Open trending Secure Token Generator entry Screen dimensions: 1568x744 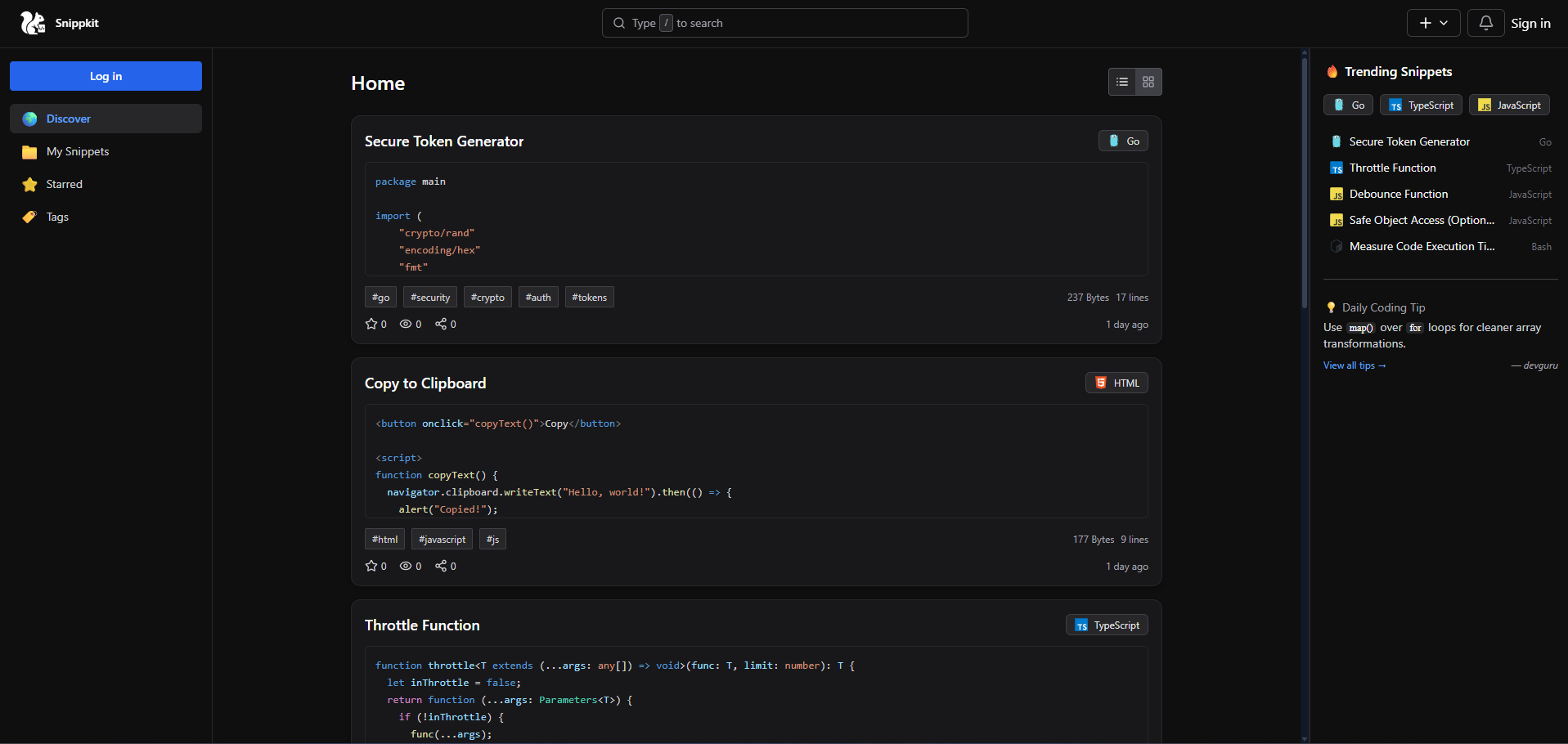pos(1440,141)
